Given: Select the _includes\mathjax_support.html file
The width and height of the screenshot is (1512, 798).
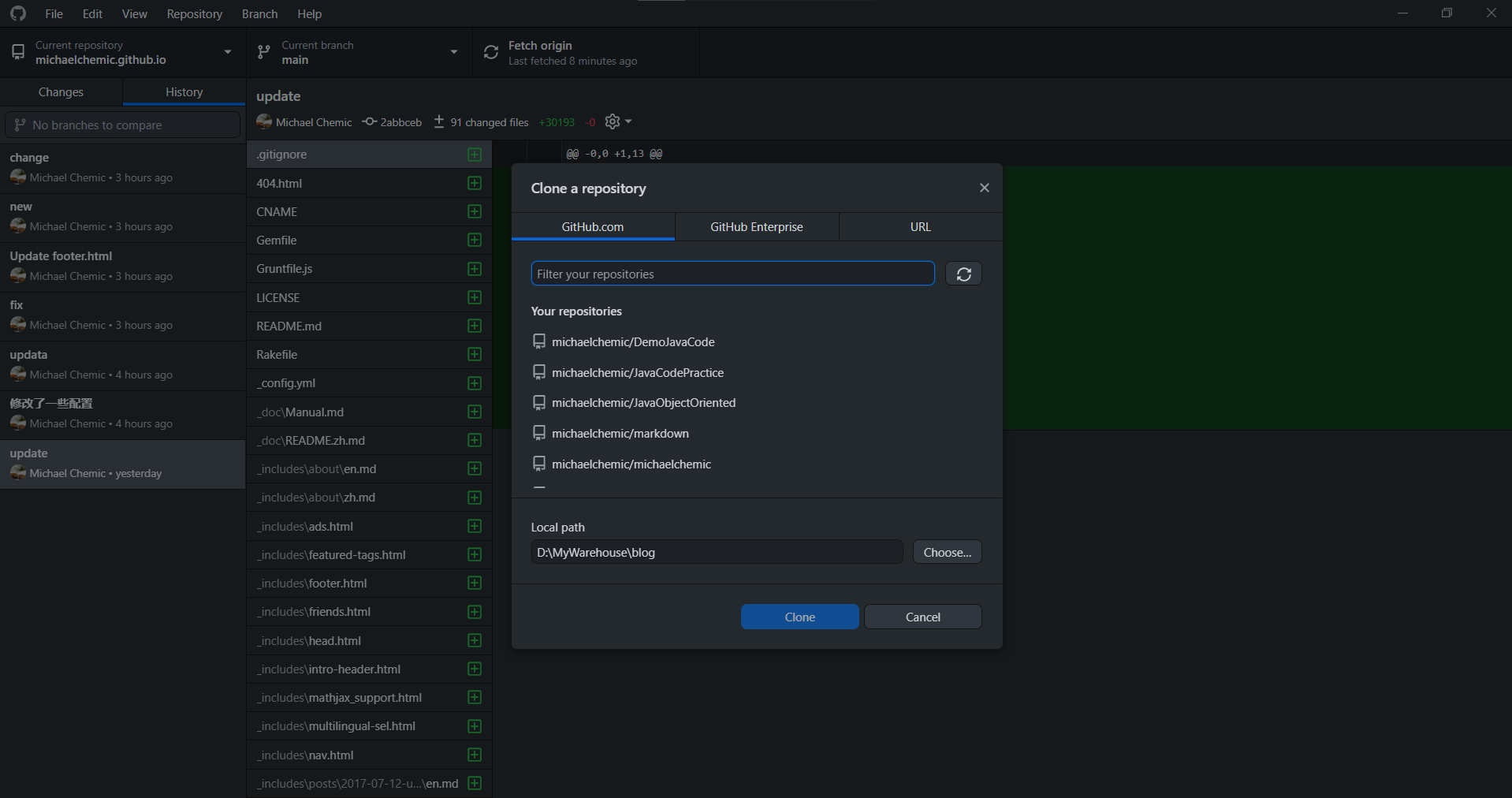Looking at the screenshot, I should (369, 697).
